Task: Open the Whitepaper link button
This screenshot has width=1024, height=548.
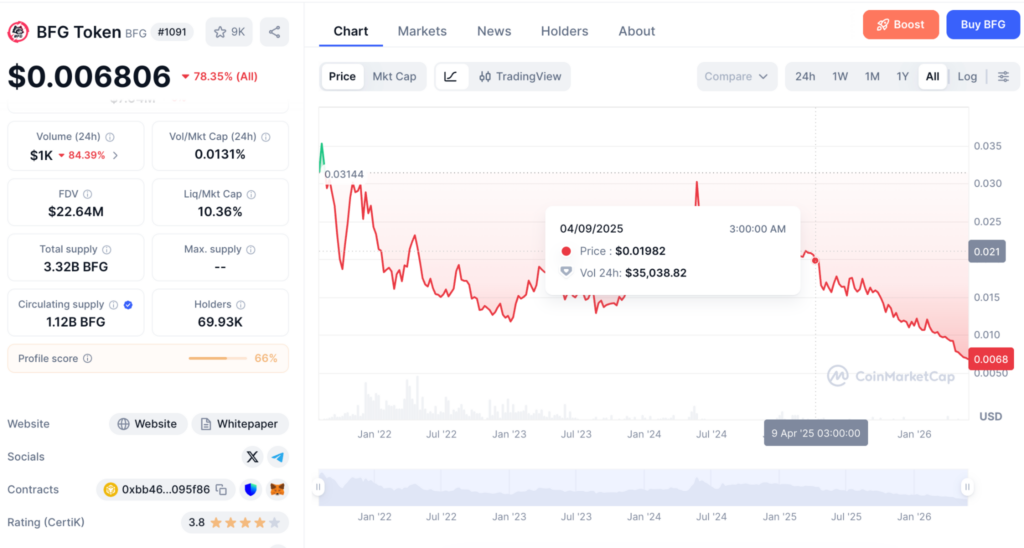Action: [240, 424]
